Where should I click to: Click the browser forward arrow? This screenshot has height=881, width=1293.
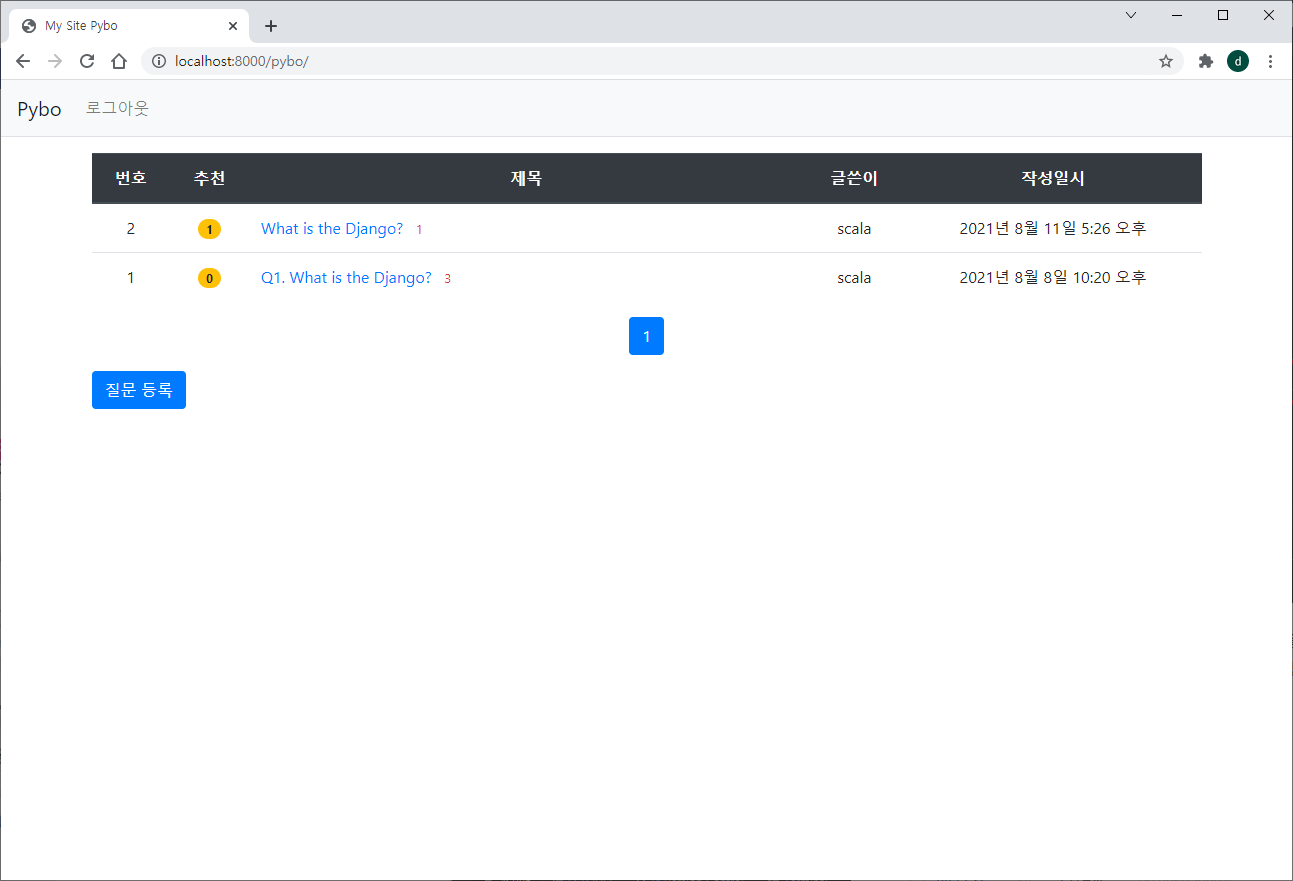coord(55,61)
